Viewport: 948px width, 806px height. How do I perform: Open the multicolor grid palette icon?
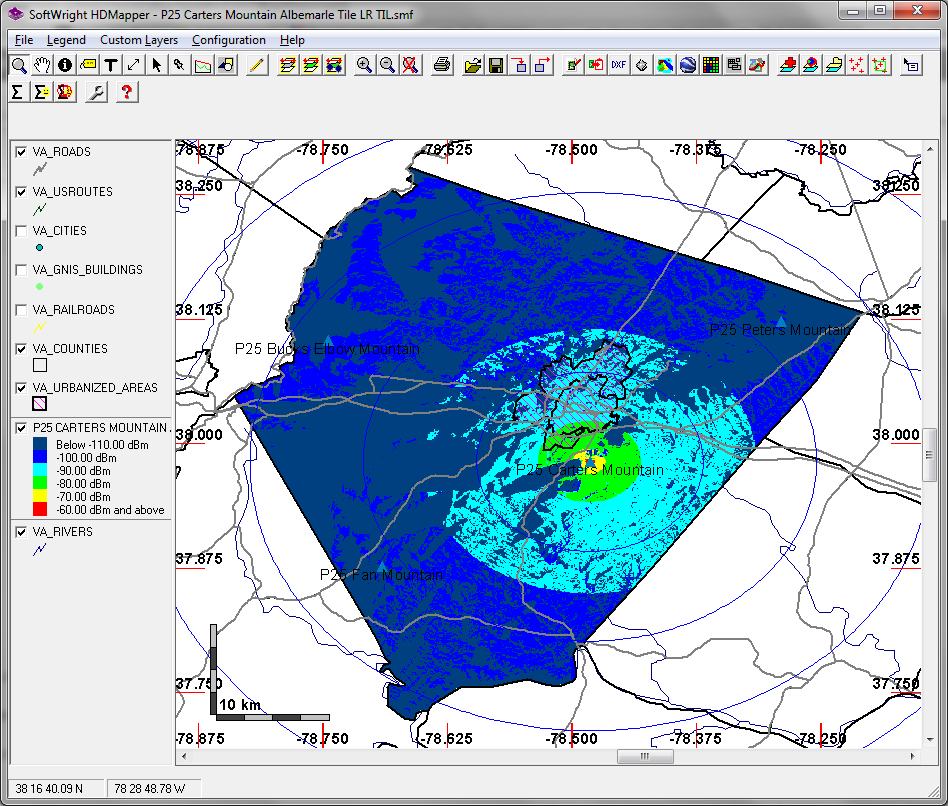pos(710,65)
